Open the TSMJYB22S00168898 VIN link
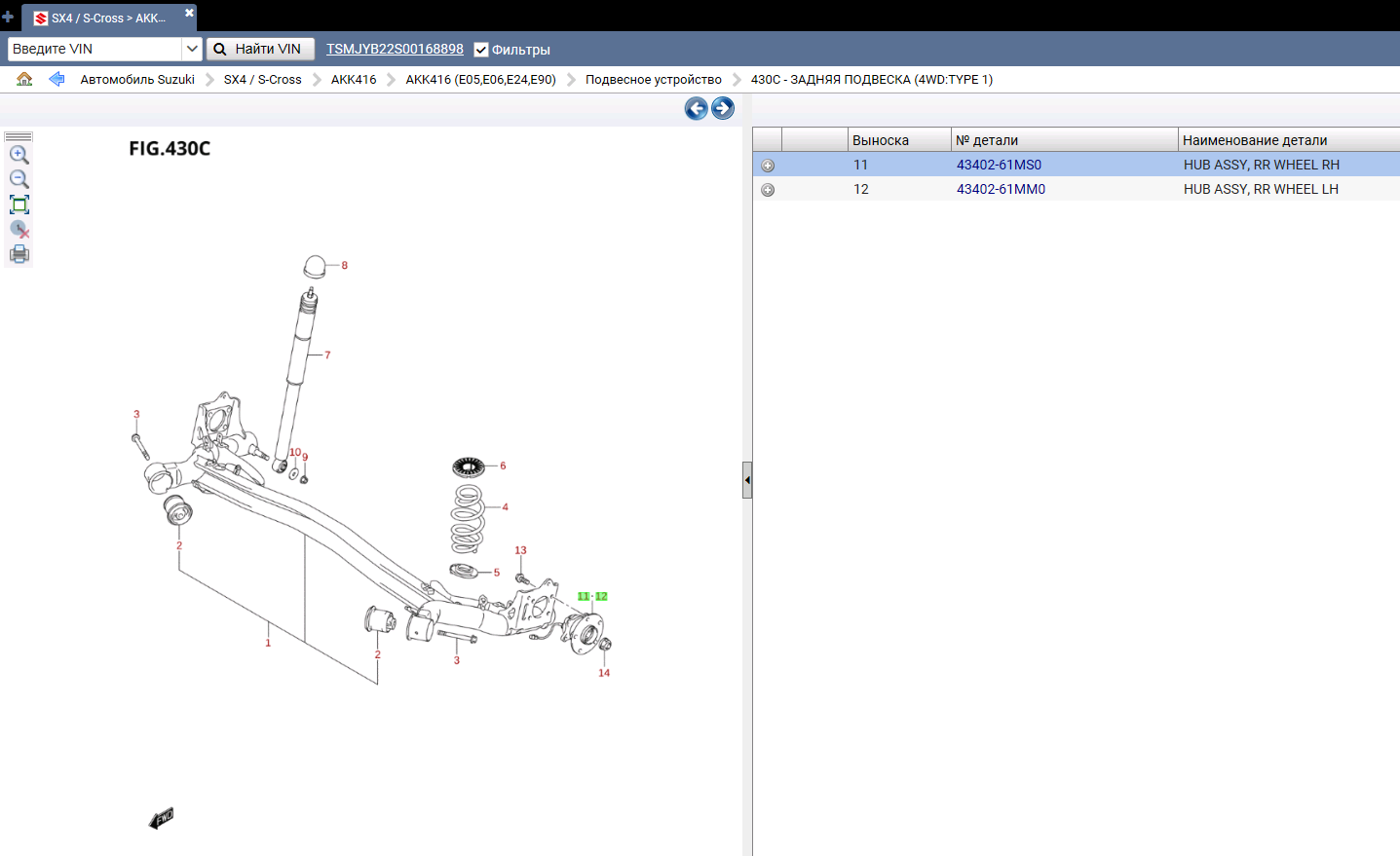 click(x=395, y=49)
